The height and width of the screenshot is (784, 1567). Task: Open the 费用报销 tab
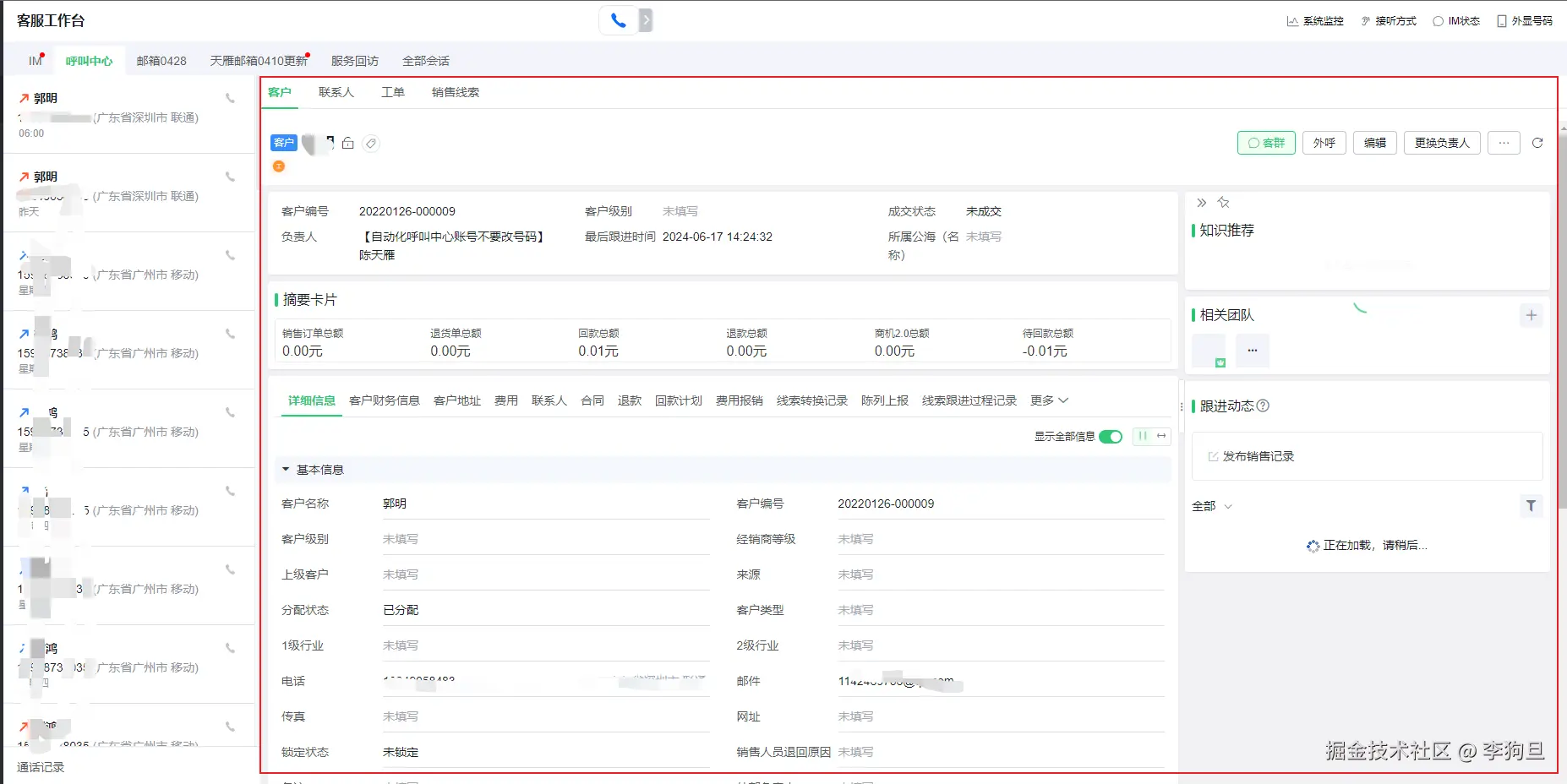coord(740,400)
